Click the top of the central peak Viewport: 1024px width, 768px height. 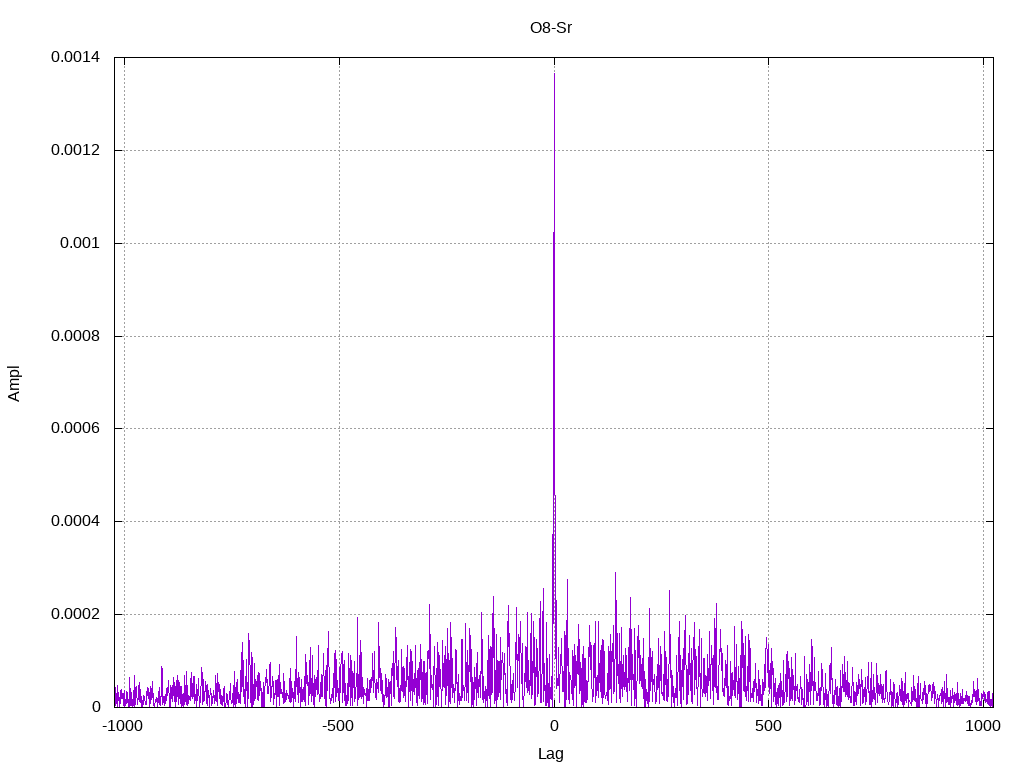[554, 73]
